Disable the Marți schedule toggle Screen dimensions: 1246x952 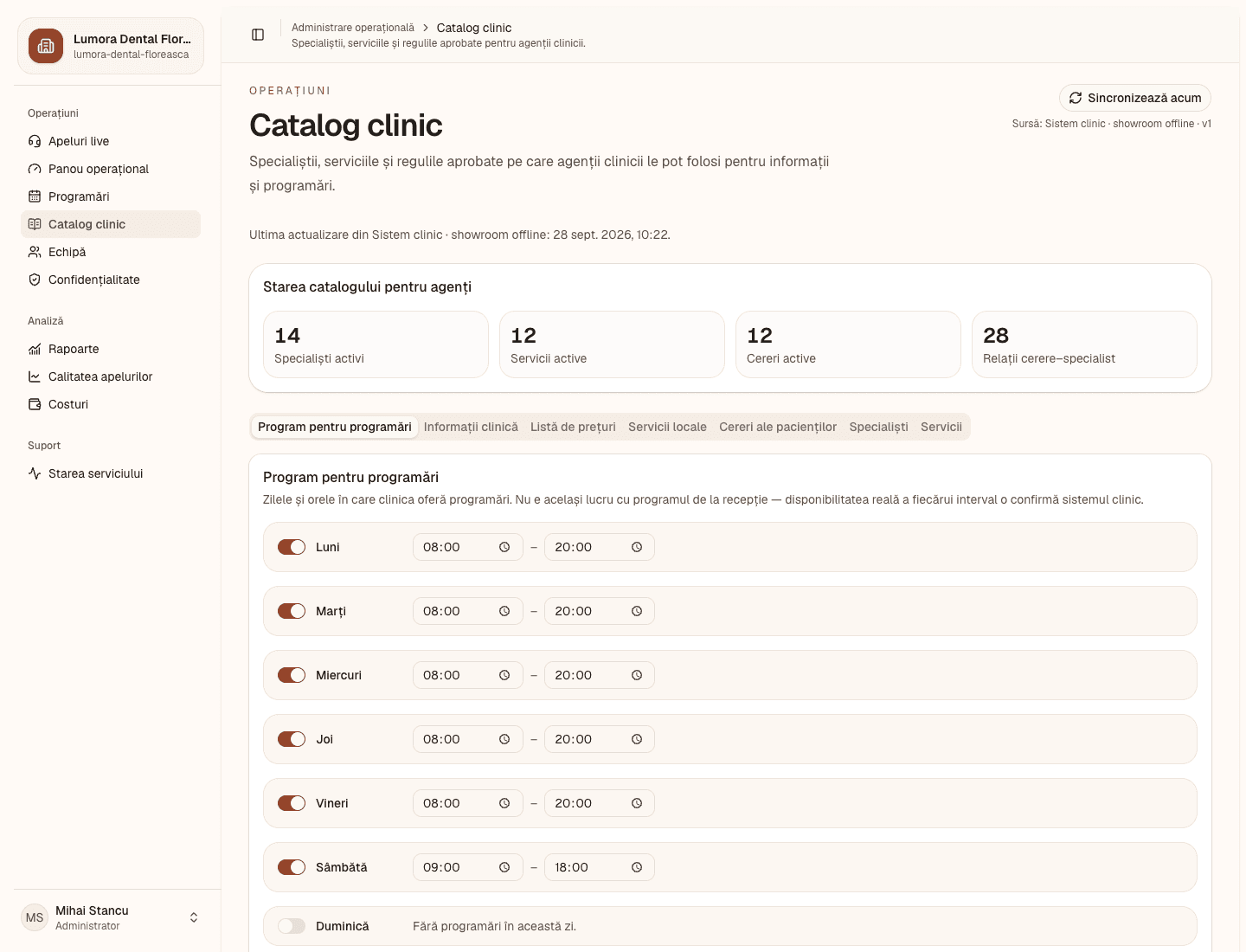click(x=292, y=611)
